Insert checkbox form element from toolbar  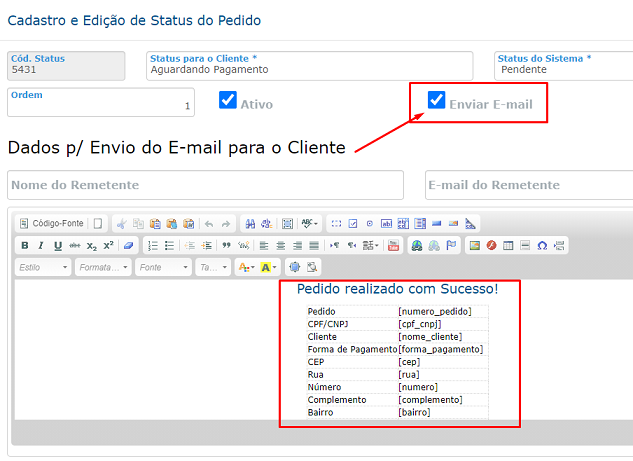pyautogui.click(x=353, y=223)
